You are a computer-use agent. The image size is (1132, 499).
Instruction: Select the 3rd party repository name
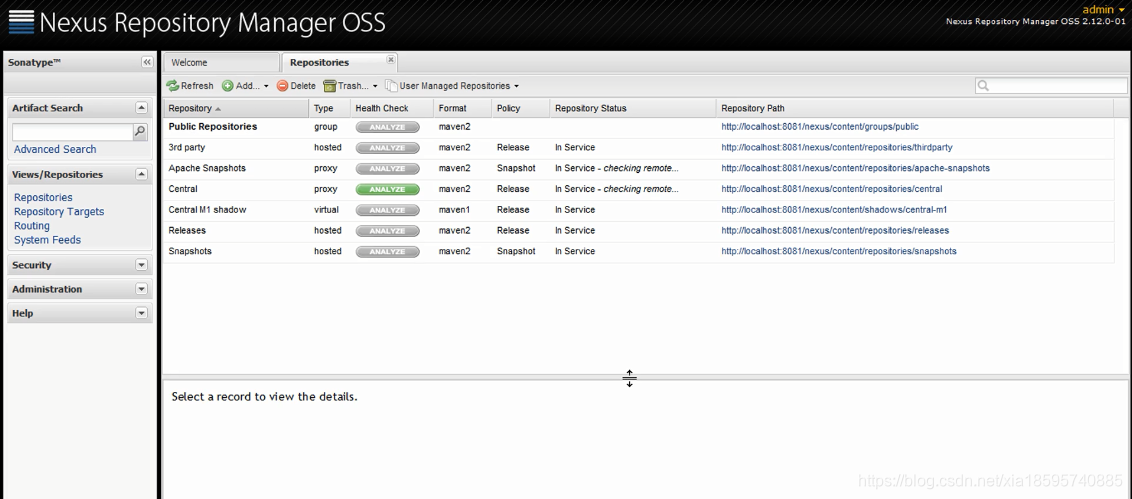tap(187, 147)
